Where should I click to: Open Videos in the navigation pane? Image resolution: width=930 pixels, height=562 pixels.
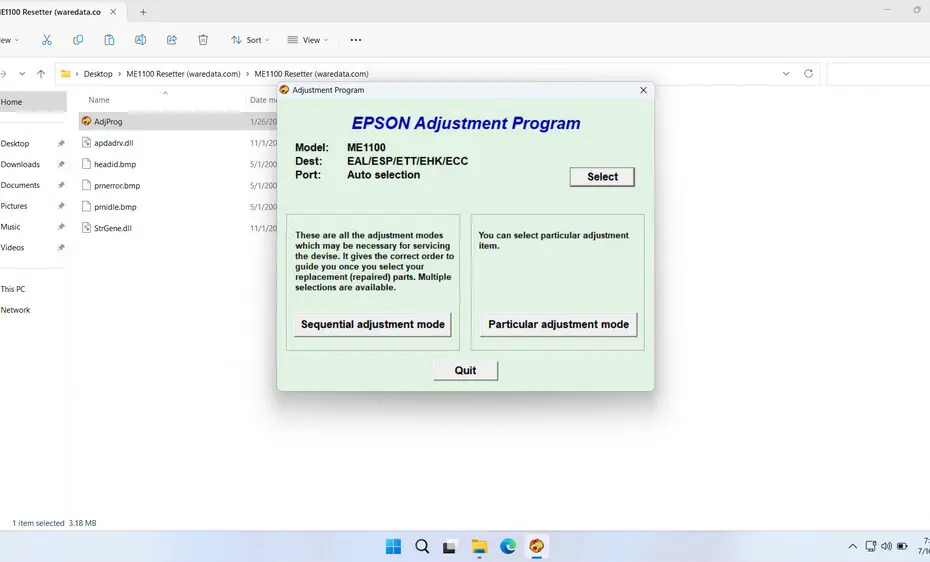[12, 247]
